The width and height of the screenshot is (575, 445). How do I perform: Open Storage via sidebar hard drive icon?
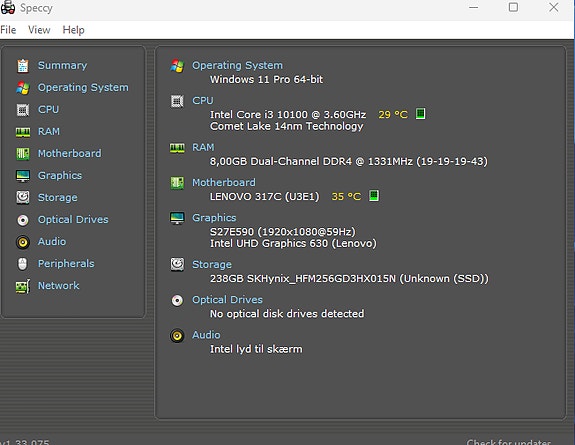[23, 197]
